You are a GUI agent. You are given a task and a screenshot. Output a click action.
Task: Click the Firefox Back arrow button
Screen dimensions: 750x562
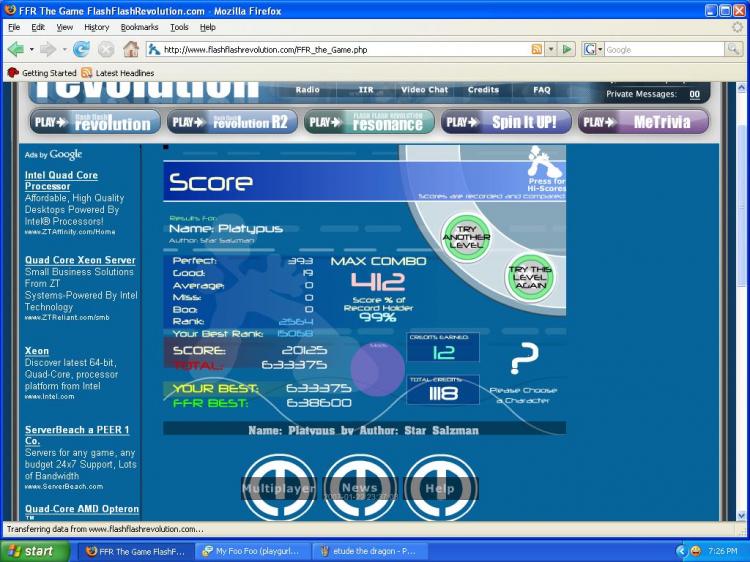coord(16,49)
